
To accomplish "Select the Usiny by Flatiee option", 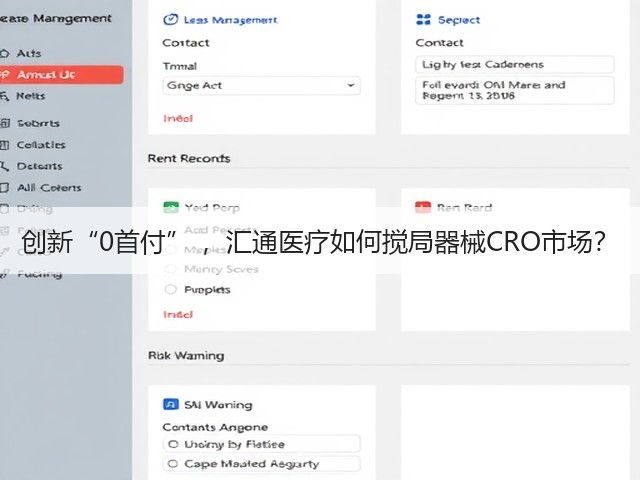I will (262, 444).
